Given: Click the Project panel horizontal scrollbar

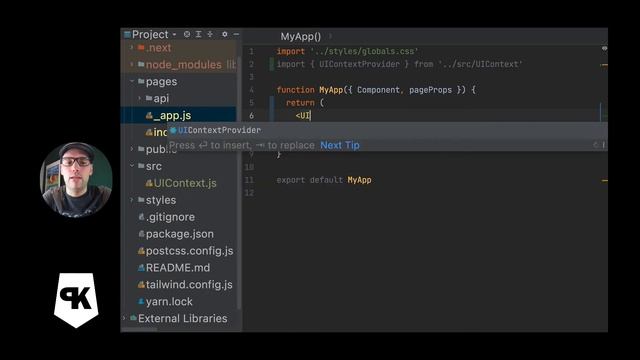Looking at the screenshot, I should pyautogui.click(x=139, y=329).
